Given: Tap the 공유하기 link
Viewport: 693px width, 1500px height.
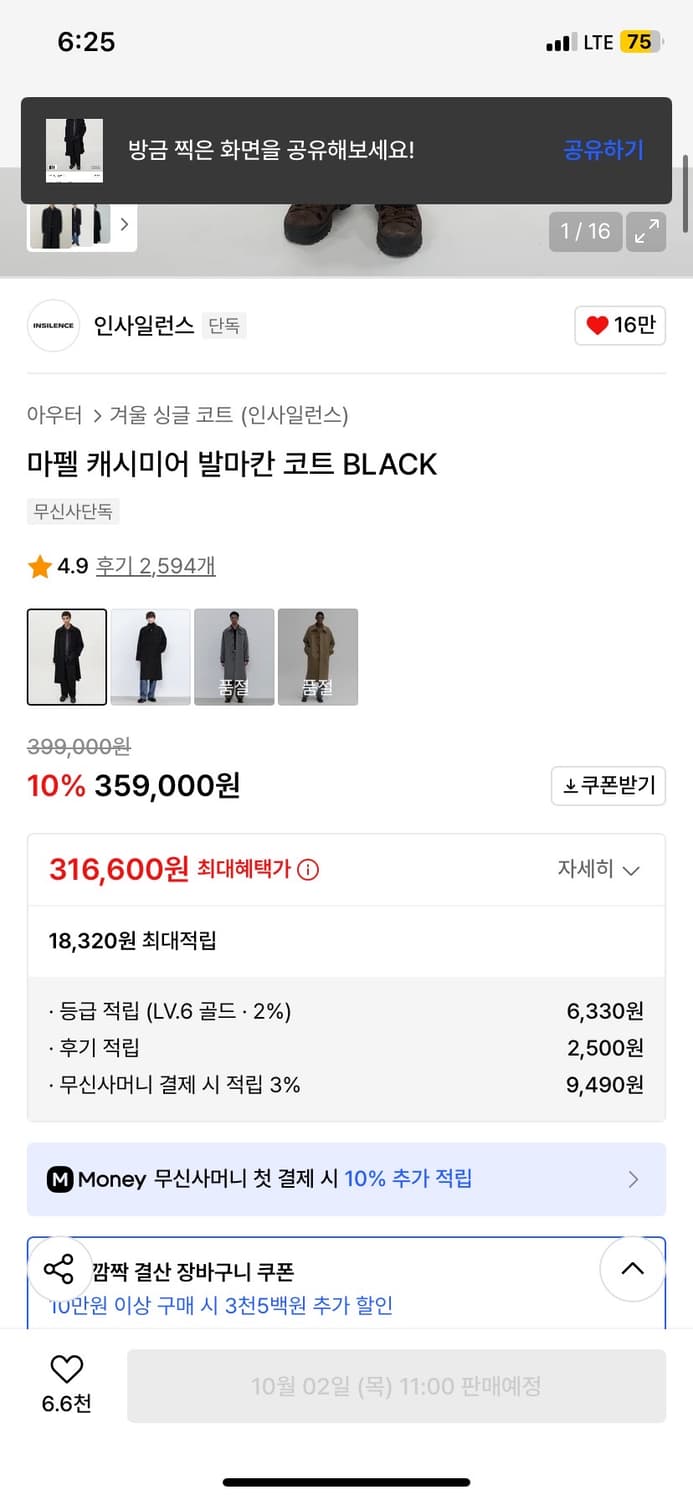Looking at the screenshot, I should pyautogui.click(x=603, y=150).
